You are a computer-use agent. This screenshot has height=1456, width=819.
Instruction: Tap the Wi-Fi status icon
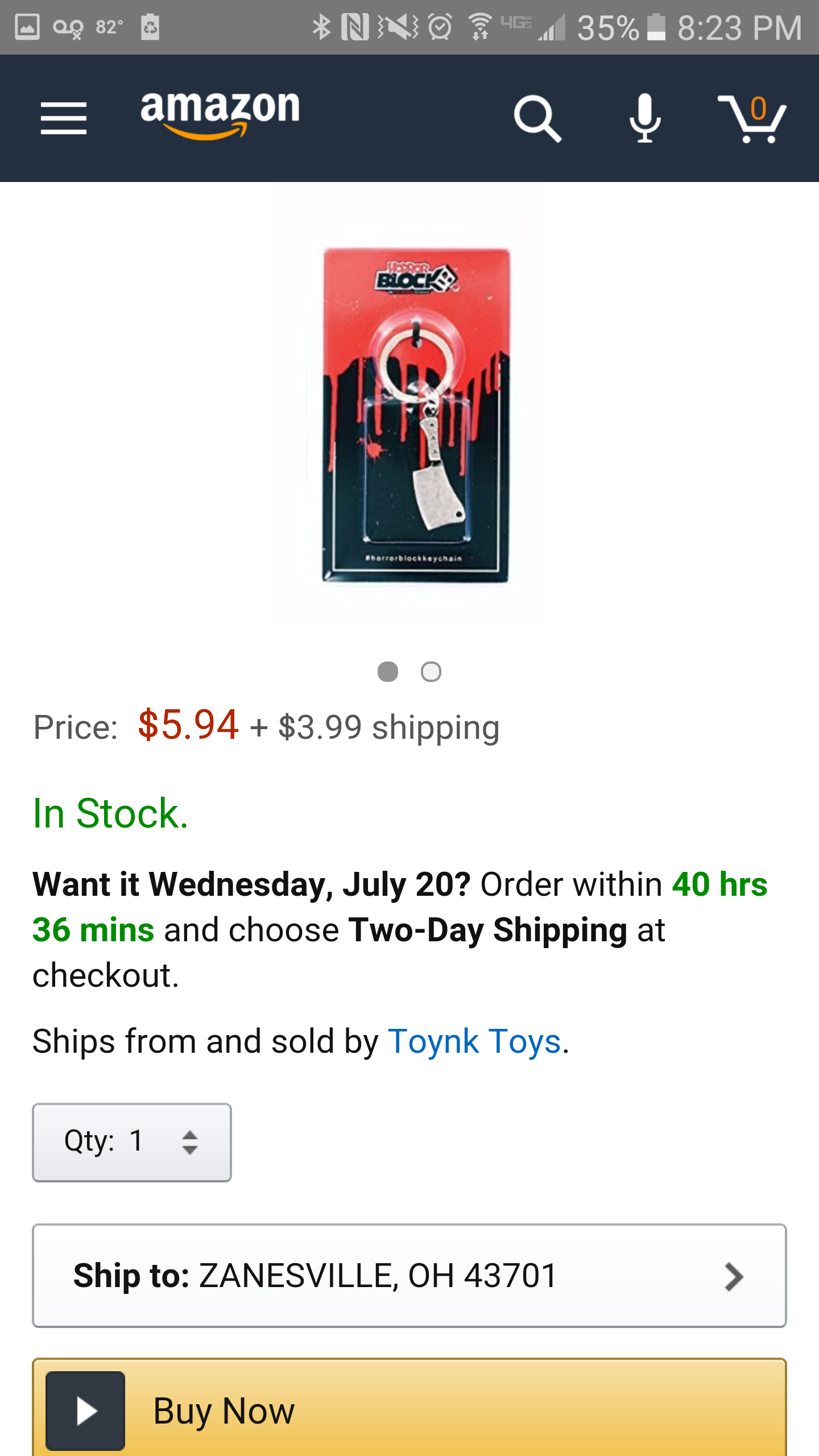coord(481,27)
